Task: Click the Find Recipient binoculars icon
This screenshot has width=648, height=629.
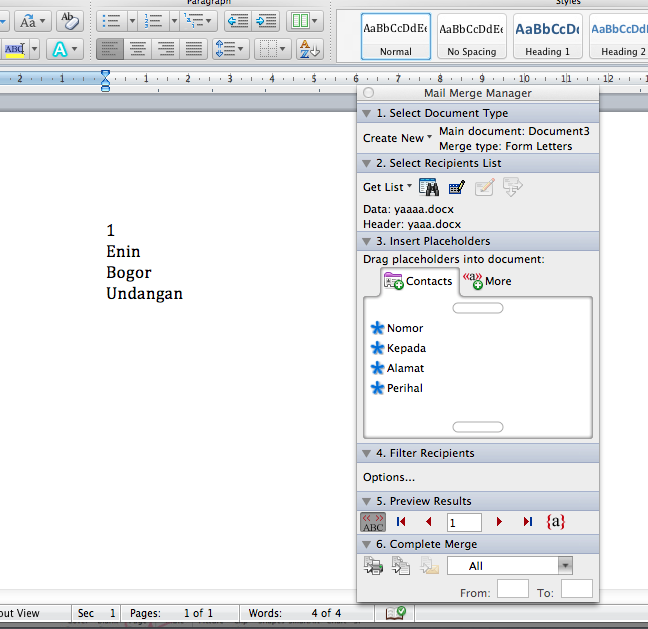Action: (429, 187)
